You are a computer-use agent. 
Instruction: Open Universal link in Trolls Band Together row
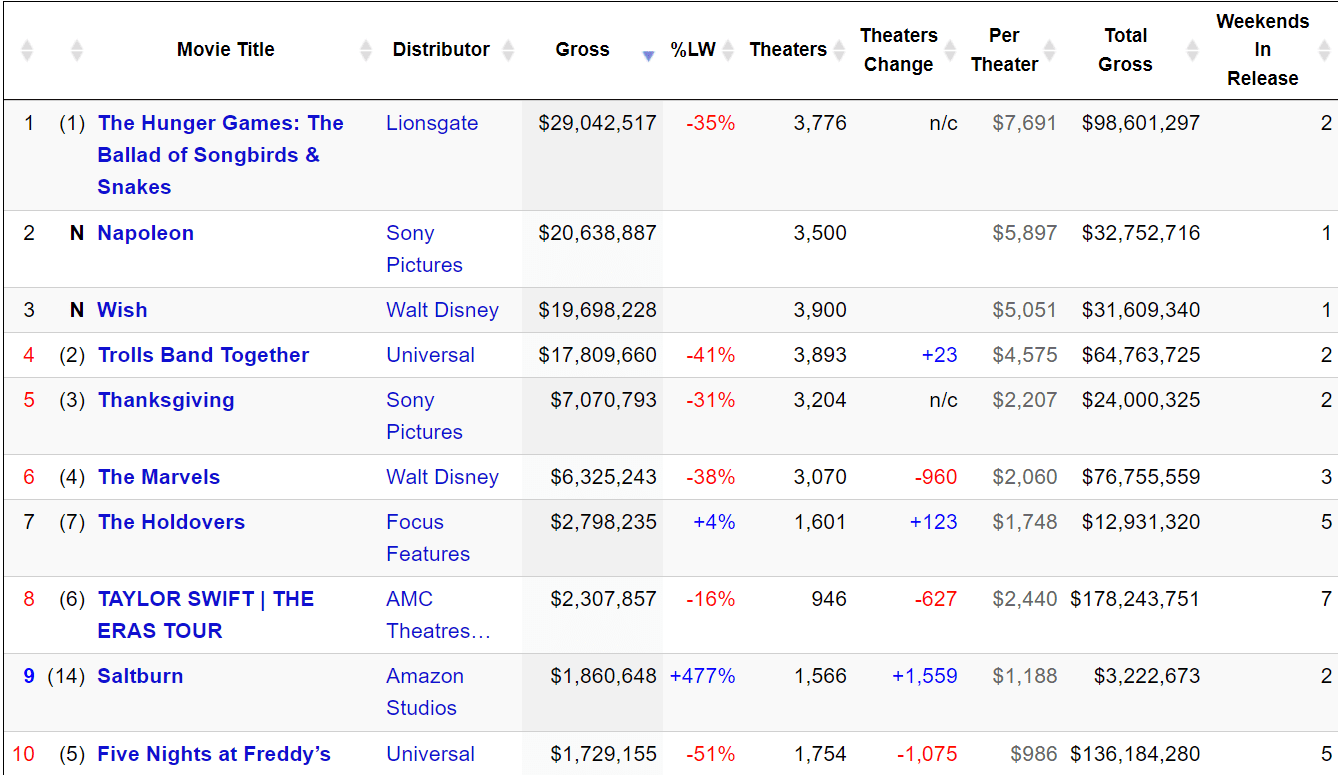(x=430, y=355)
